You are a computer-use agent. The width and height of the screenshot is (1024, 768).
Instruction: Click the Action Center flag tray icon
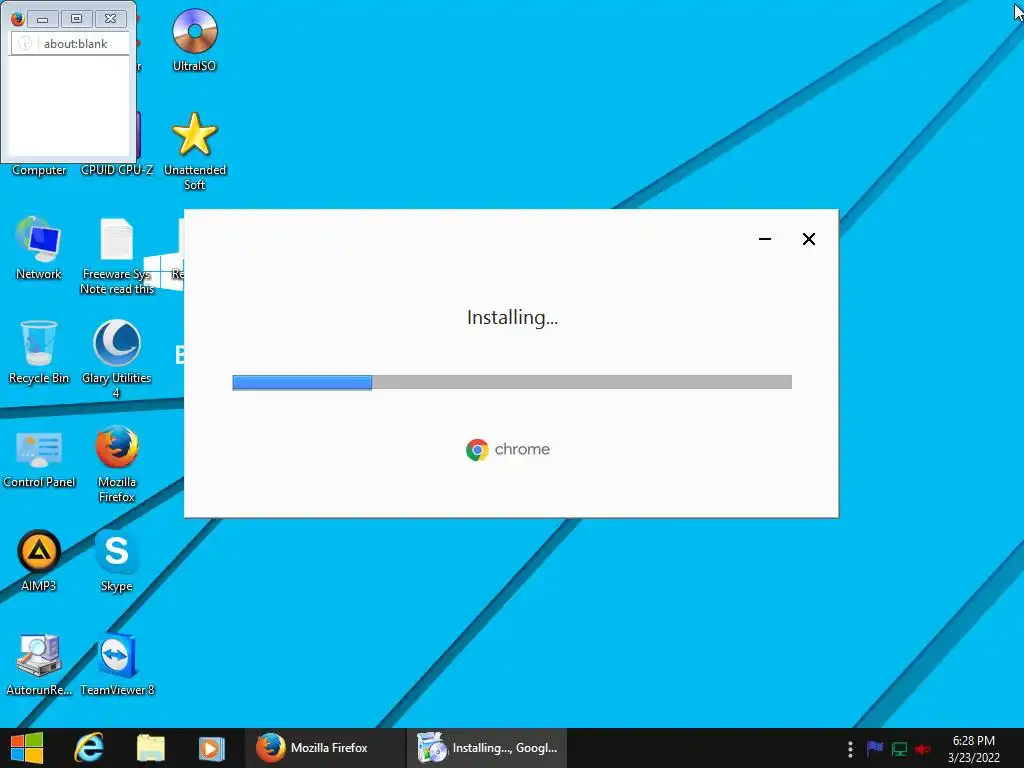(874, 748)
